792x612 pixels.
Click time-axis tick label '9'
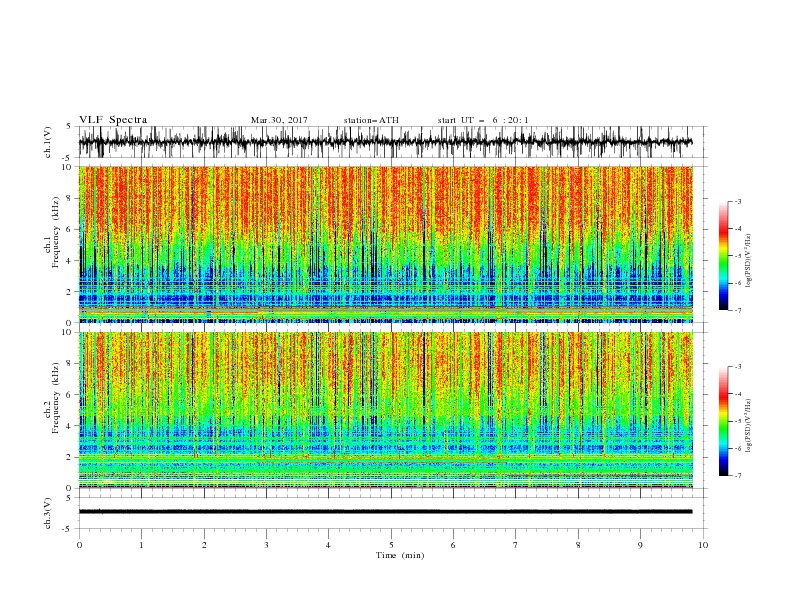pos(640,545)
